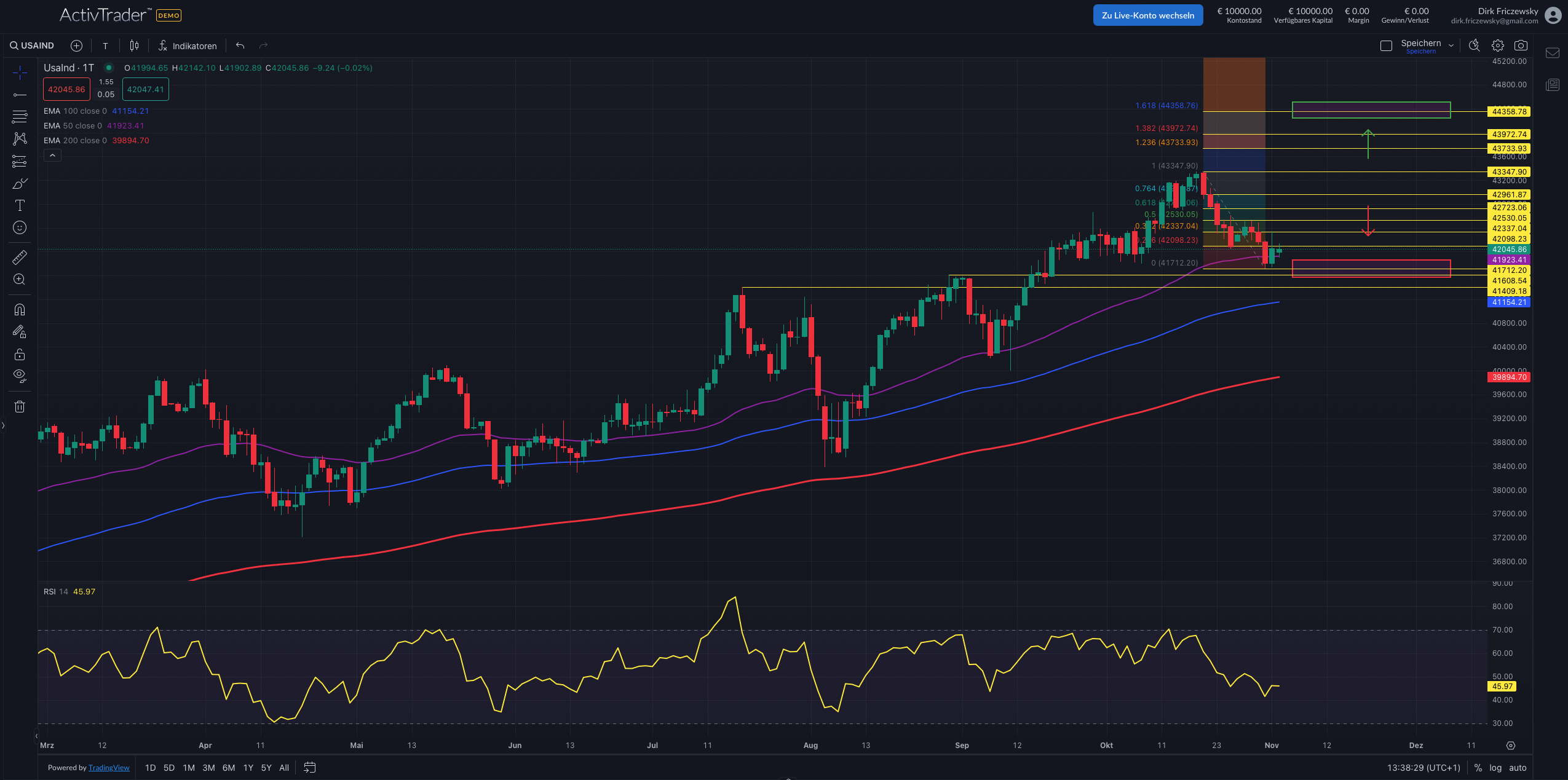The image size is (1568, 780).
Task: Collapse the indicator legend panel
Action: (53, 155)
